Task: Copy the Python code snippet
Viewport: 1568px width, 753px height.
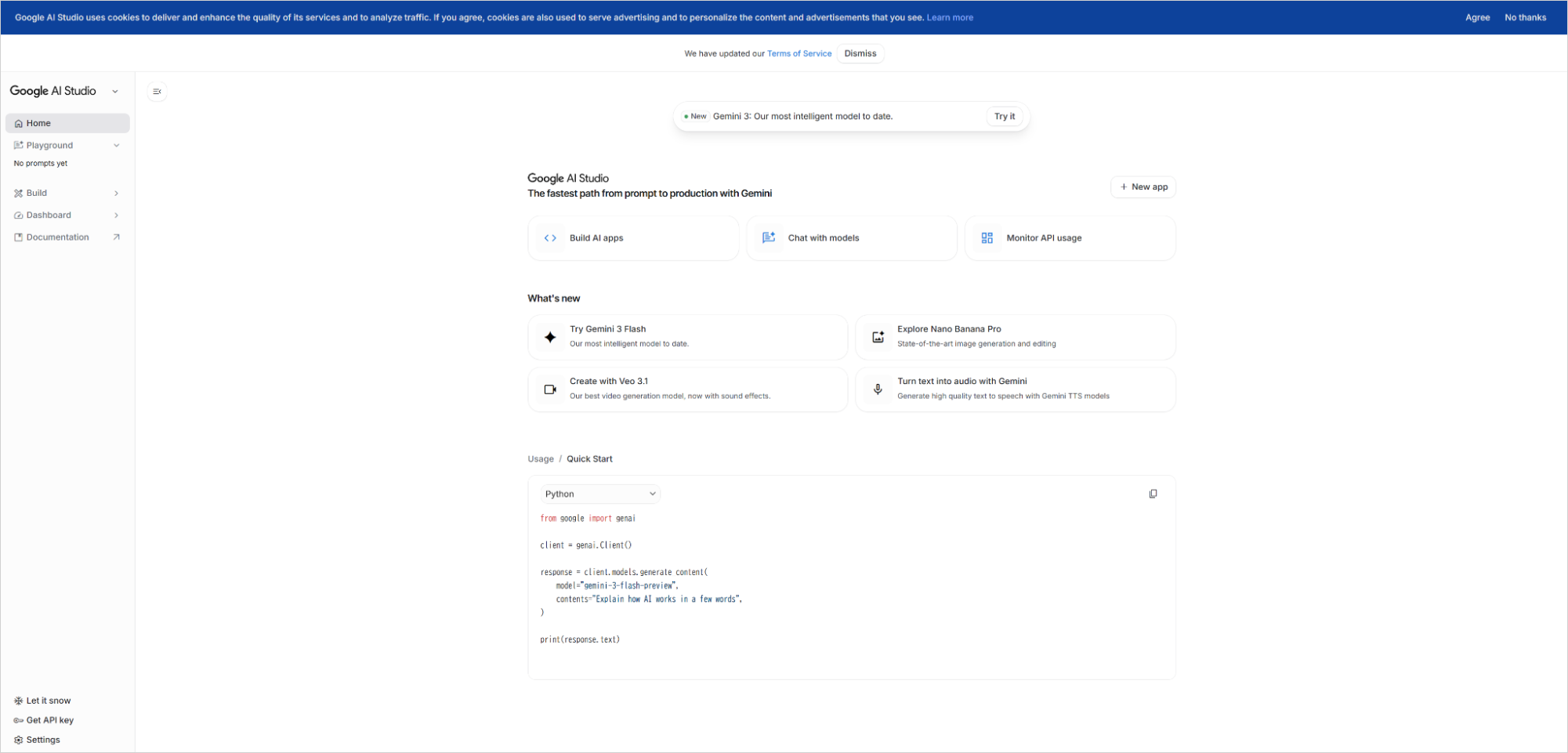Action: (x=1153, y=494)
